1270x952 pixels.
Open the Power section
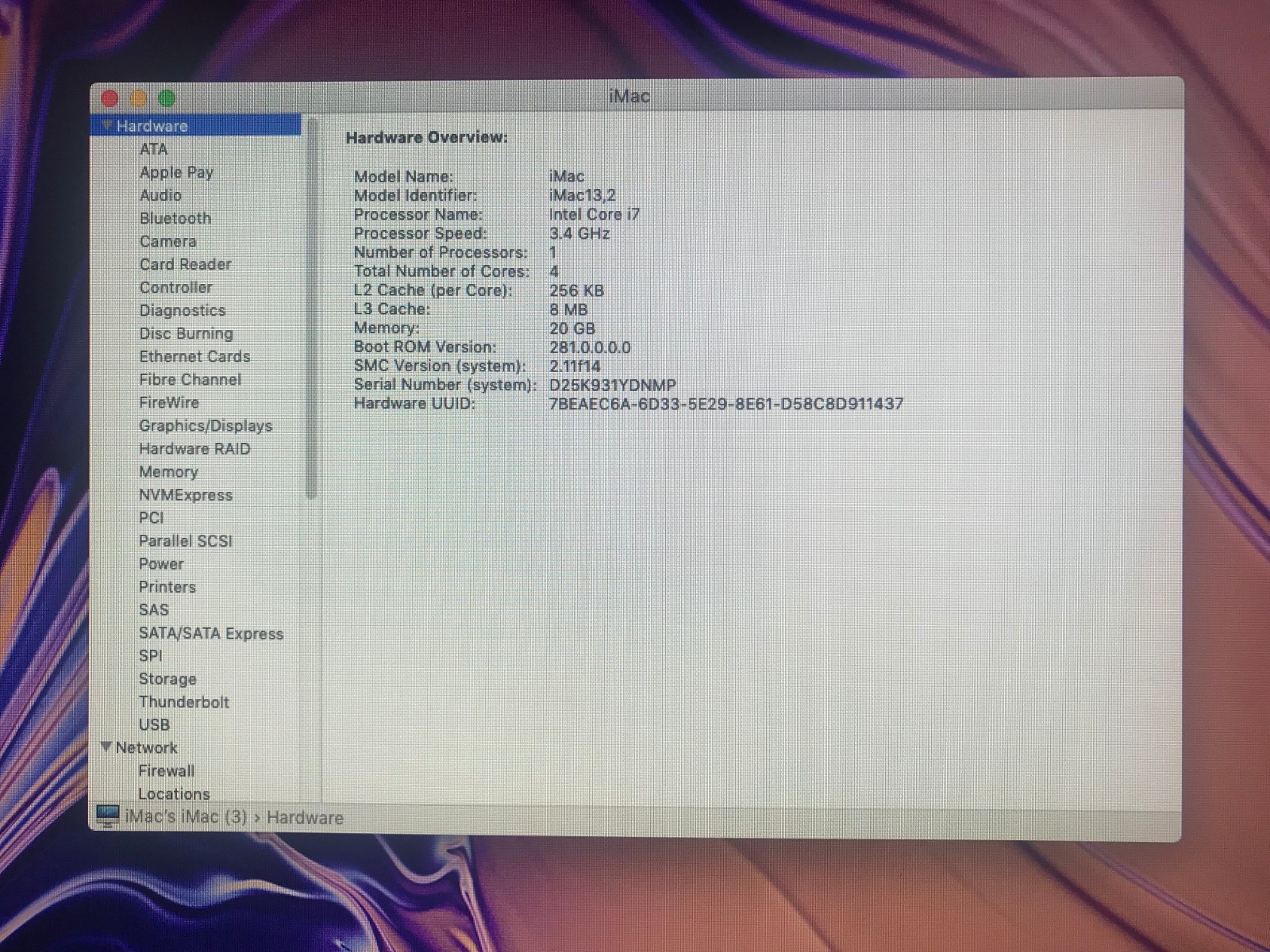pos(161,564)
